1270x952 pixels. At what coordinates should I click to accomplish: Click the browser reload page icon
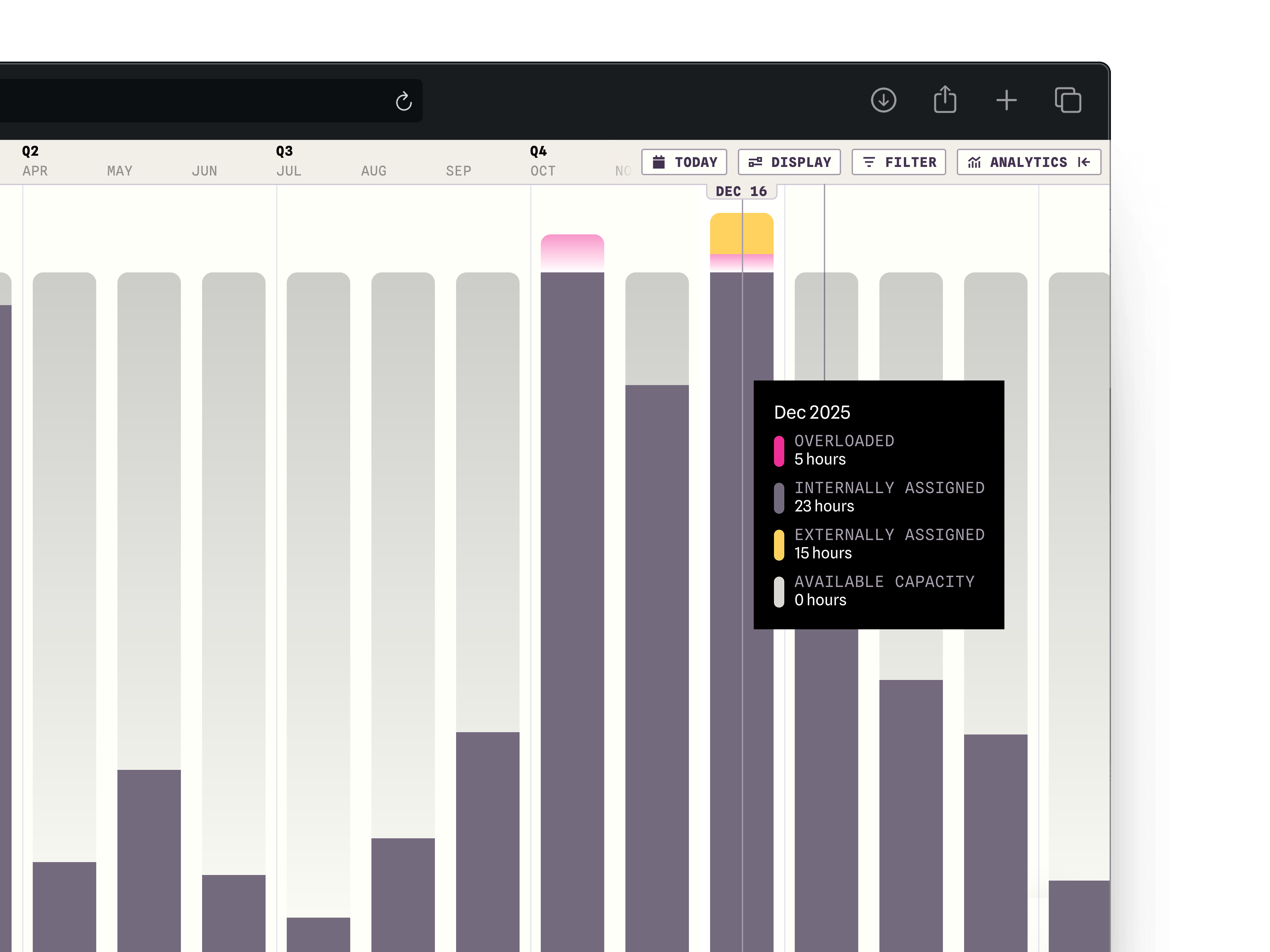pyautogui.click(x=403, y=101)
